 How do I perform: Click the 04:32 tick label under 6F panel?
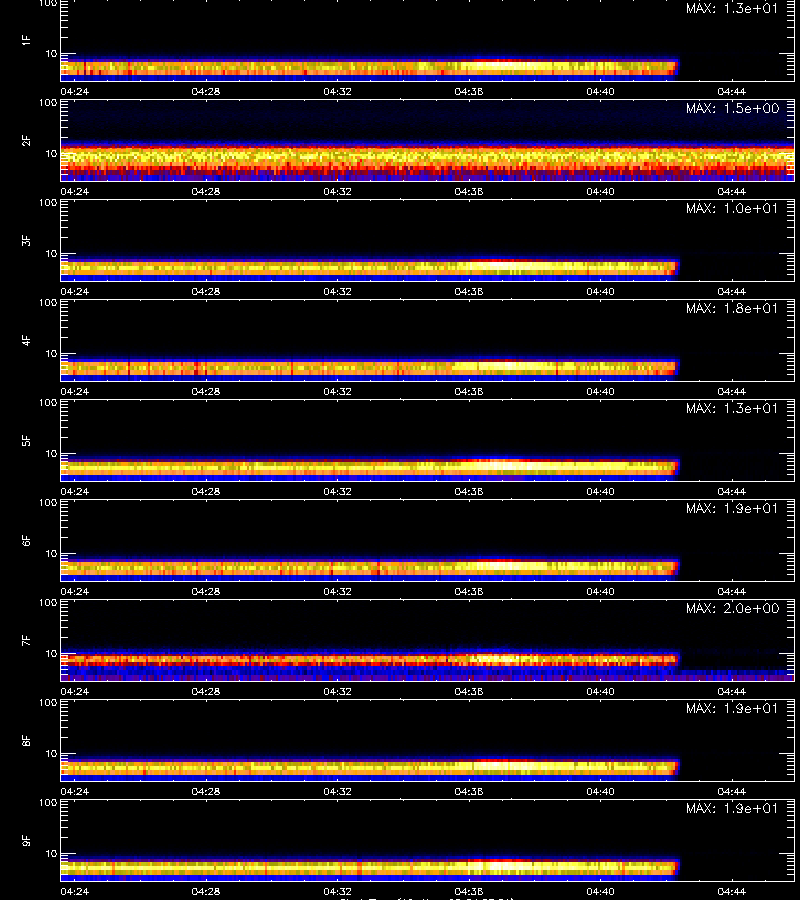(337, 591)
